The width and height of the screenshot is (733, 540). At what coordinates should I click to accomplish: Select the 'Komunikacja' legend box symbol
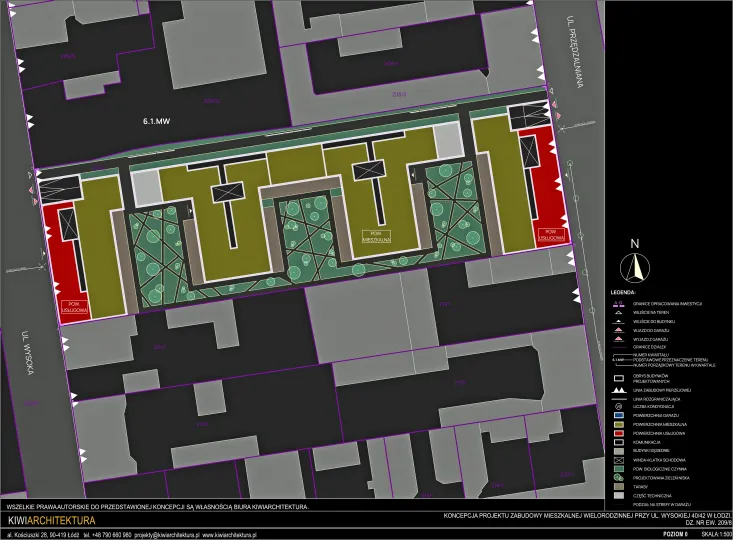click(x=618, y=442)
